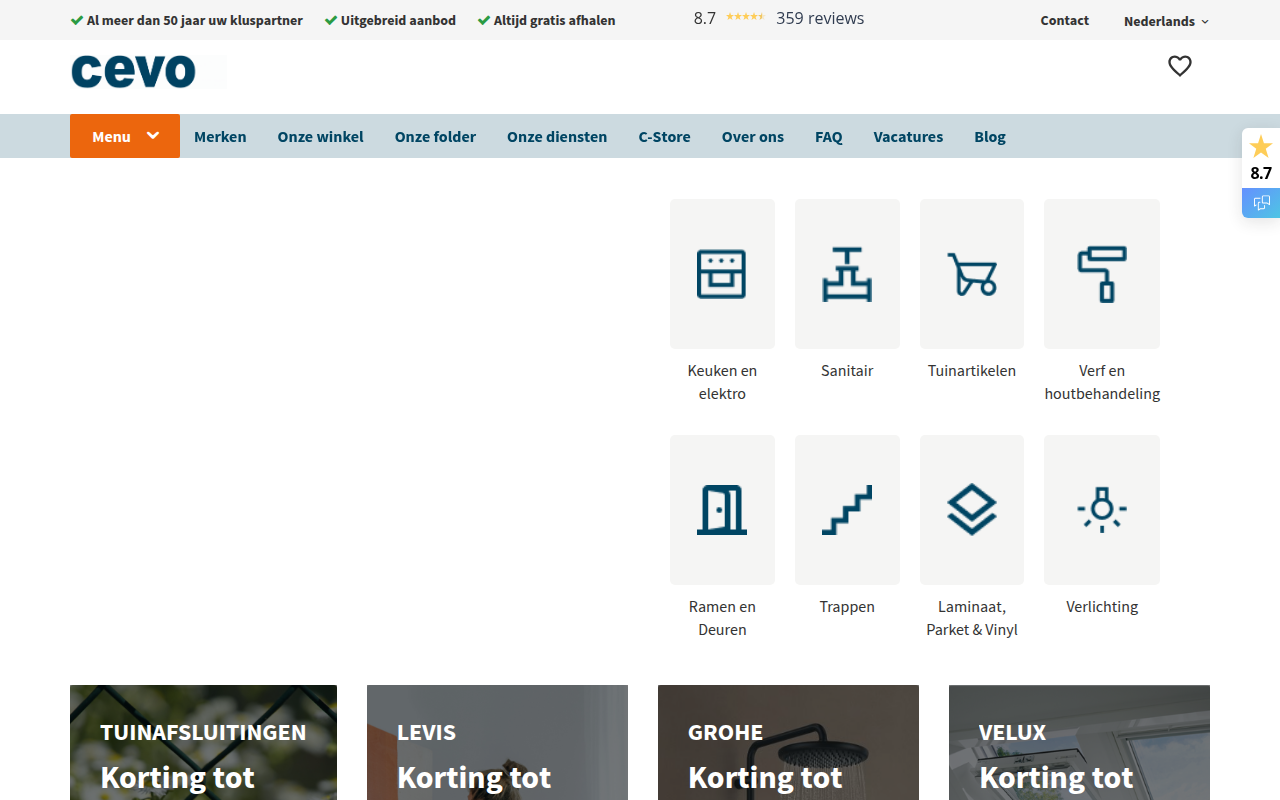The image size is (1280, 800).
Task: Choose the Verlichting light bulb icon
Action: point(1102,510)
